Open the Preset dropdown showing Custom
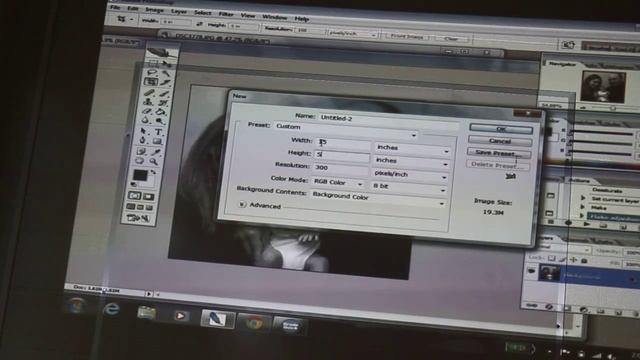The height and width of the screenshot is (360, 640). tap(347, 130)
